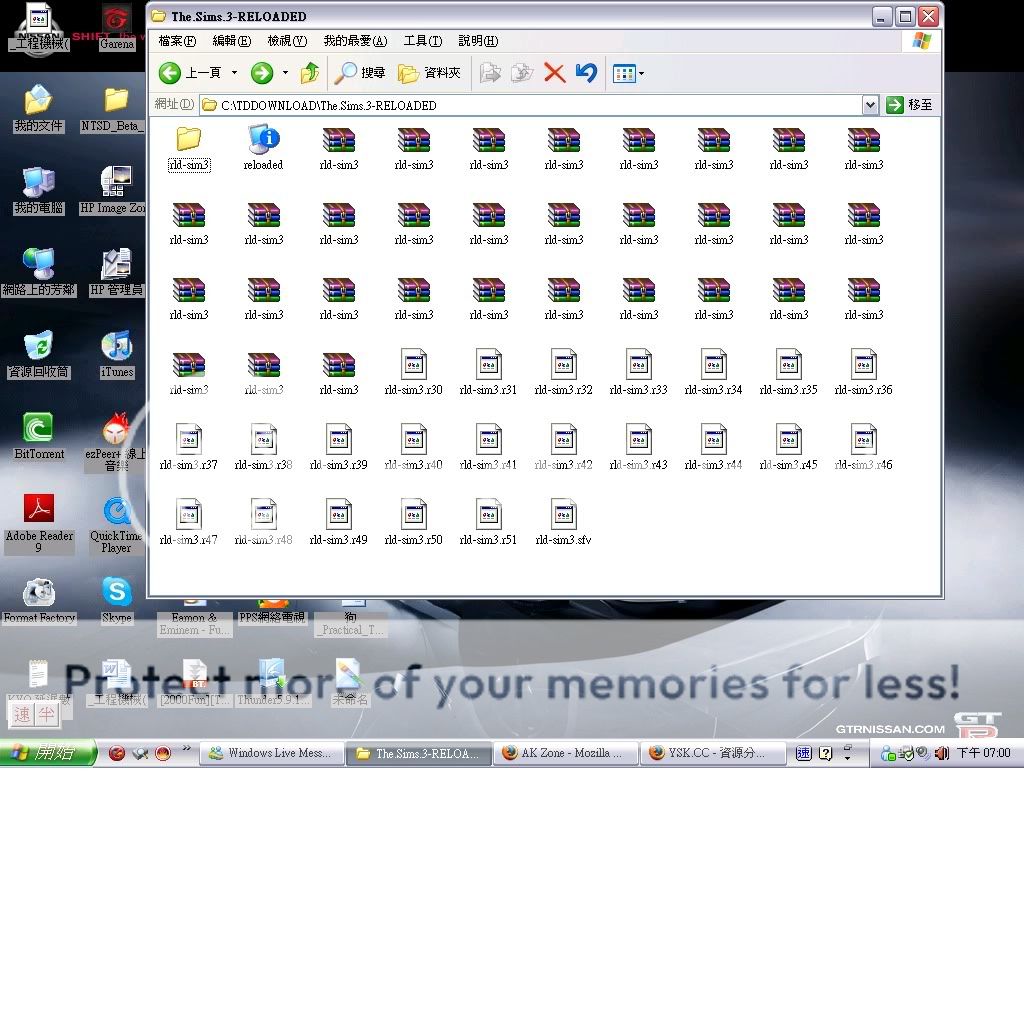Click the red Delete X toolbar icon
Image resolution: width=1024 pixels, height=1024 pixels.
point(554,73)
